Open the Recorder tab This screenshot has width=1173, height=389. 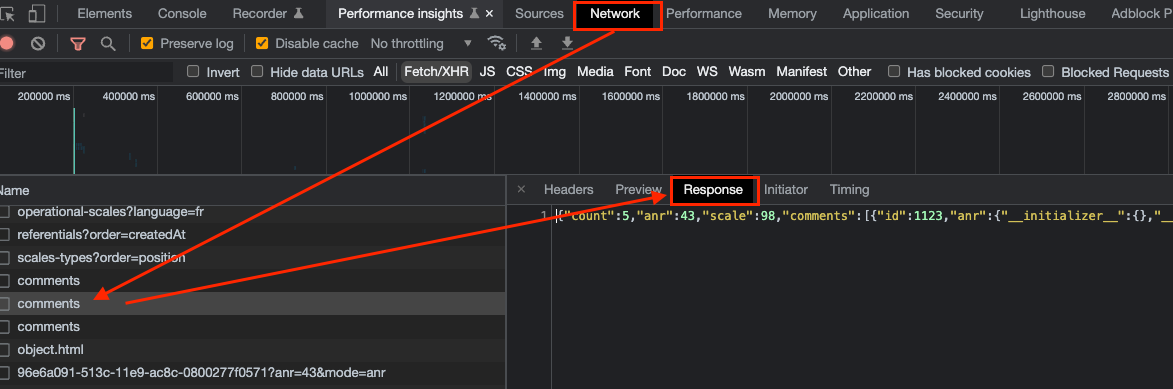269,13
